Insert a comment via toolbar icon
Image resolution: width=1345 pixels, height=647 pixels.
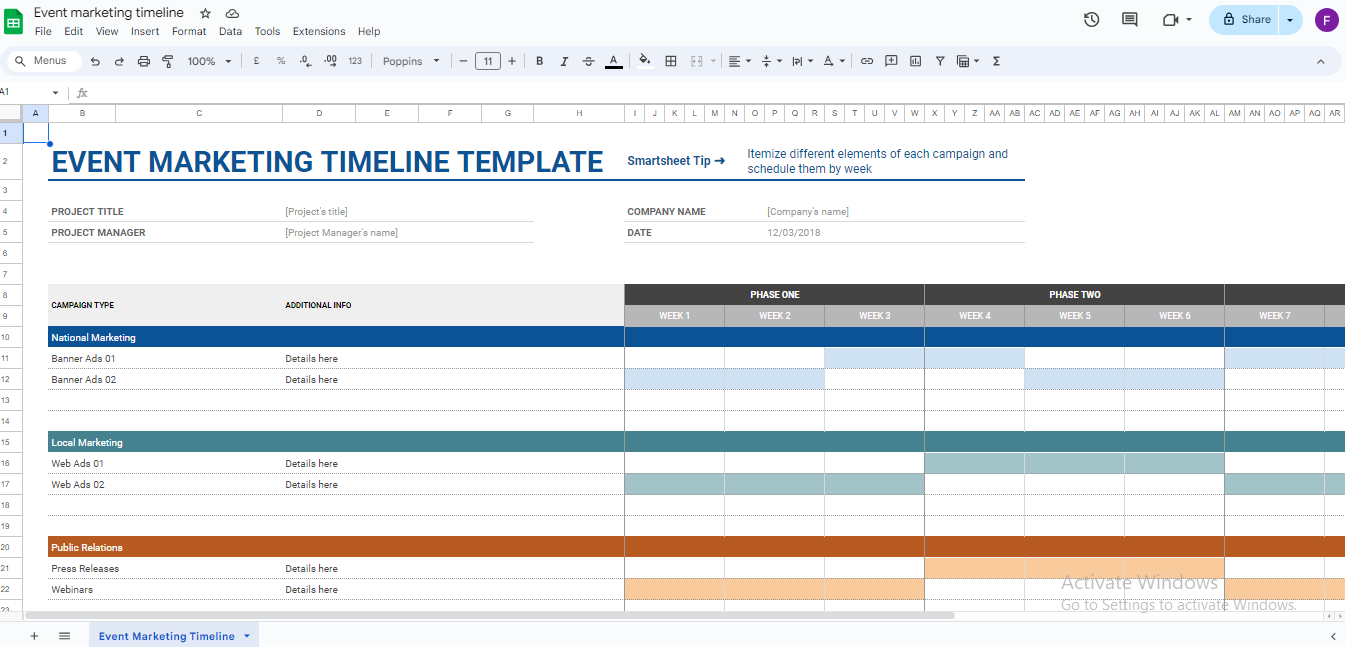[890, 61]
